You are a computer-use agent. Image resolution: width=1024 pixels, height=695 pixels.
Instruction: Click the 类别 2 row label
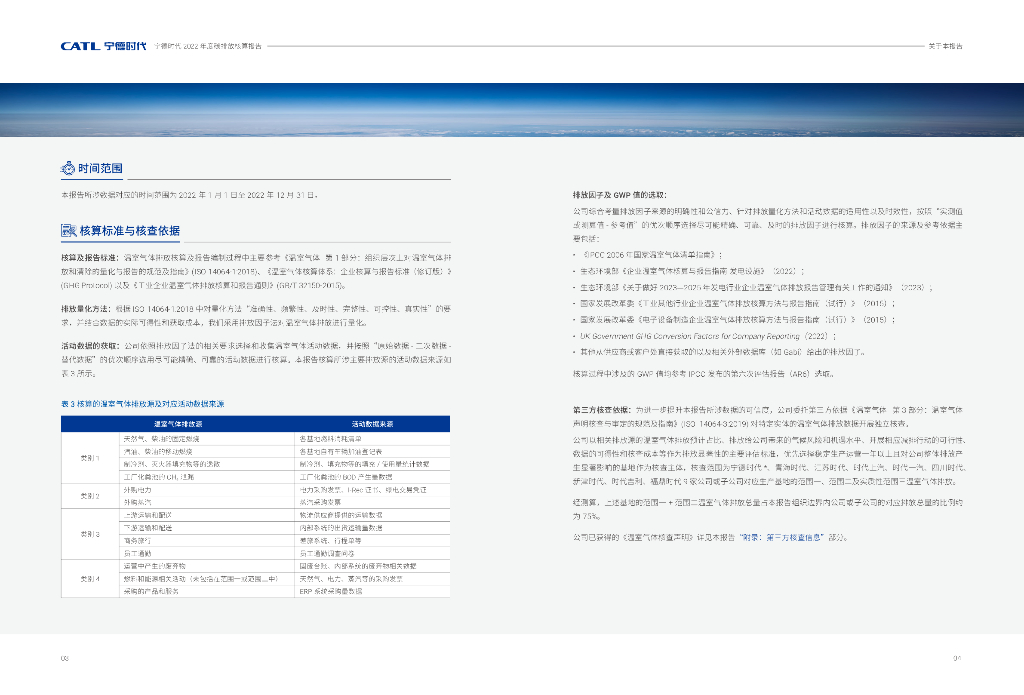(x=90, y=496)
